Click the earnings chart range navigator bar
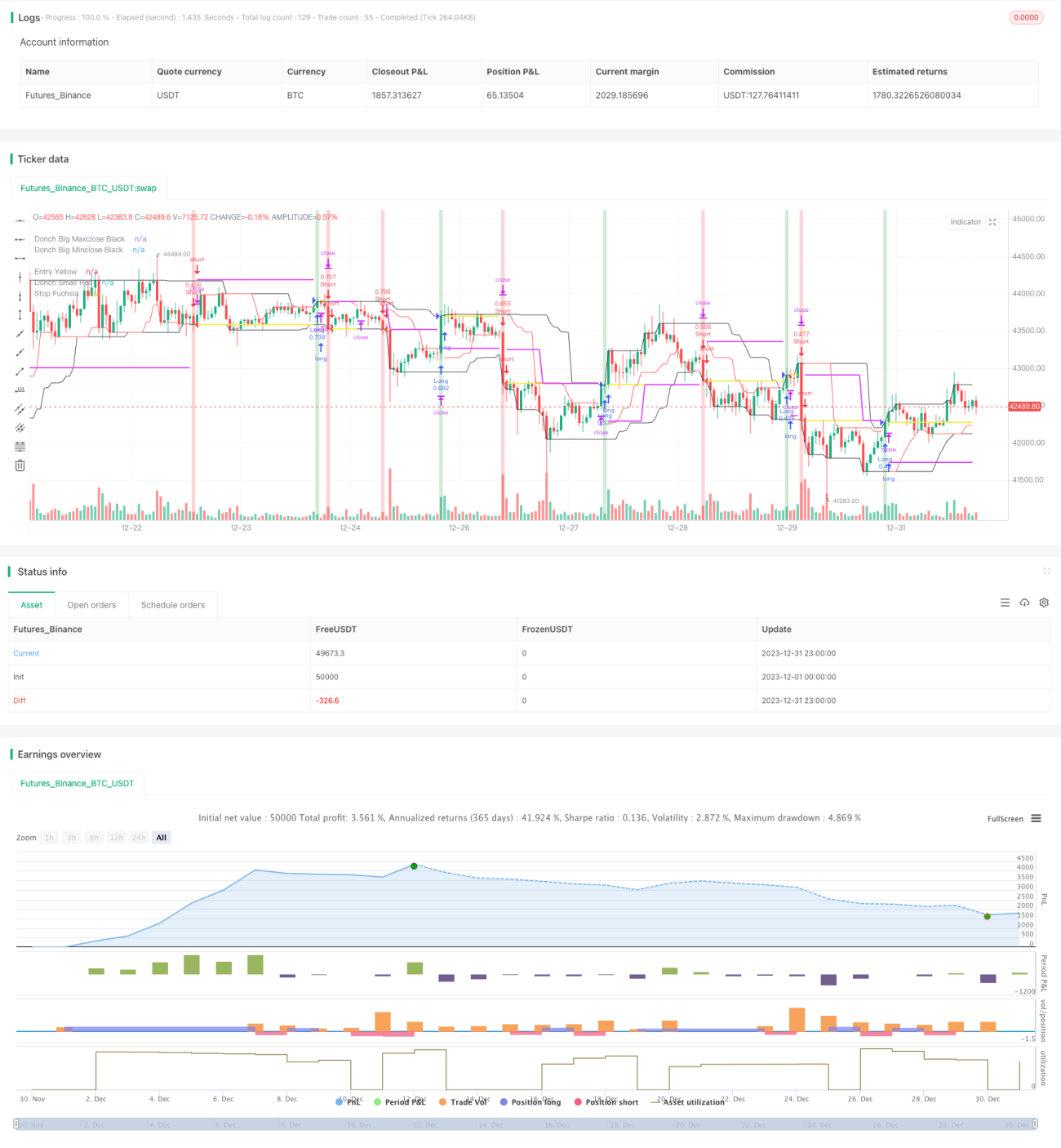Image resolution: width=1061 pixels, height=1148 pixels. pos(526,1124)
